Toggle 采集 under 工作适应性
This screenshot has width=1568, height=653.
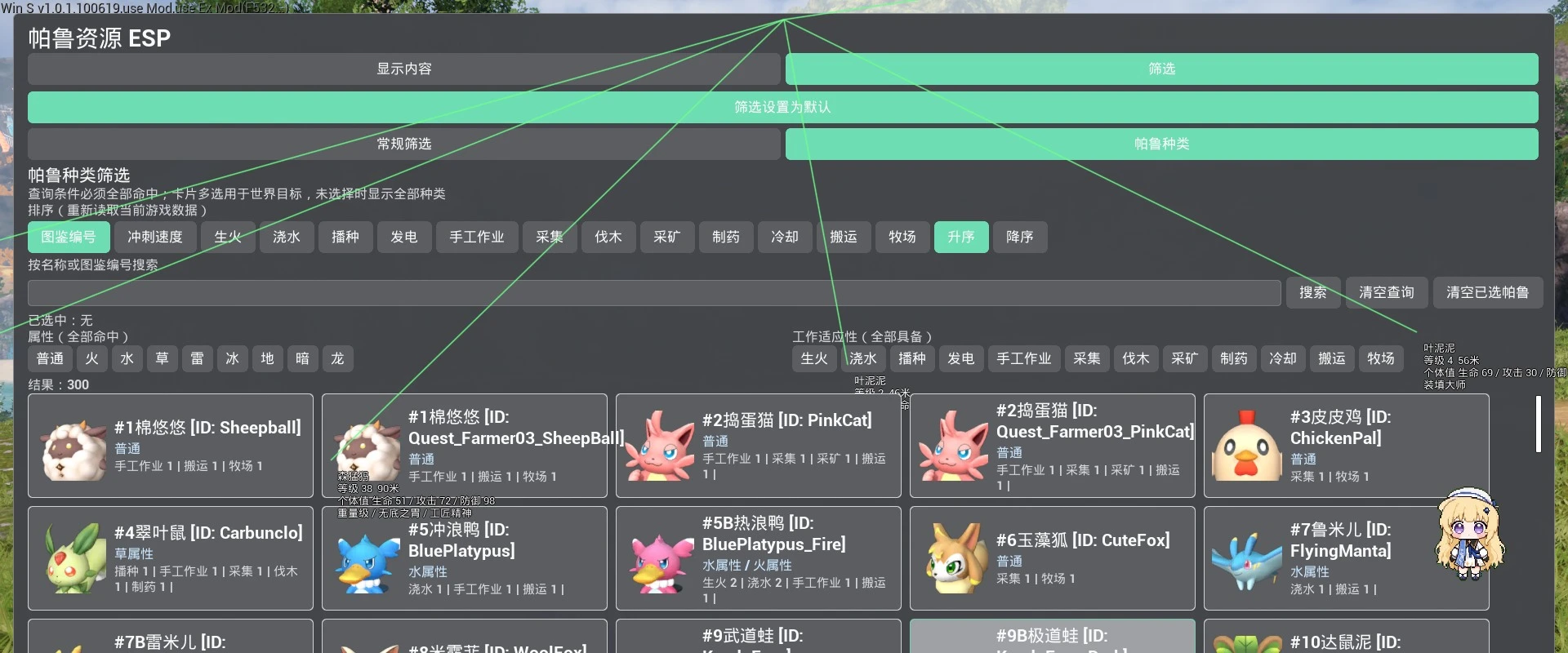[1087, 359]
